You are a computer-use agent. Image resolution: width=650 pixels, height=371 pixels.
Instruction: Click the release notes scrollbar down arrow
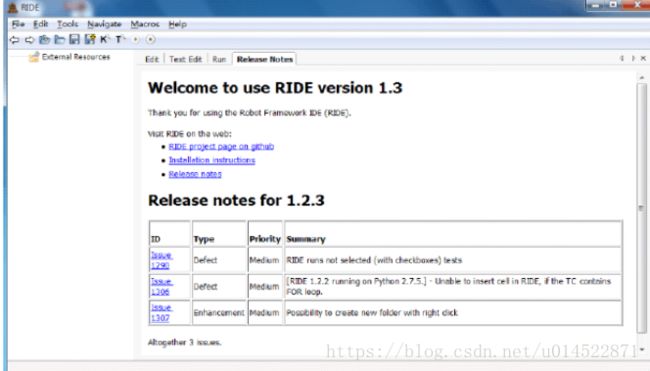click(642, 349)
